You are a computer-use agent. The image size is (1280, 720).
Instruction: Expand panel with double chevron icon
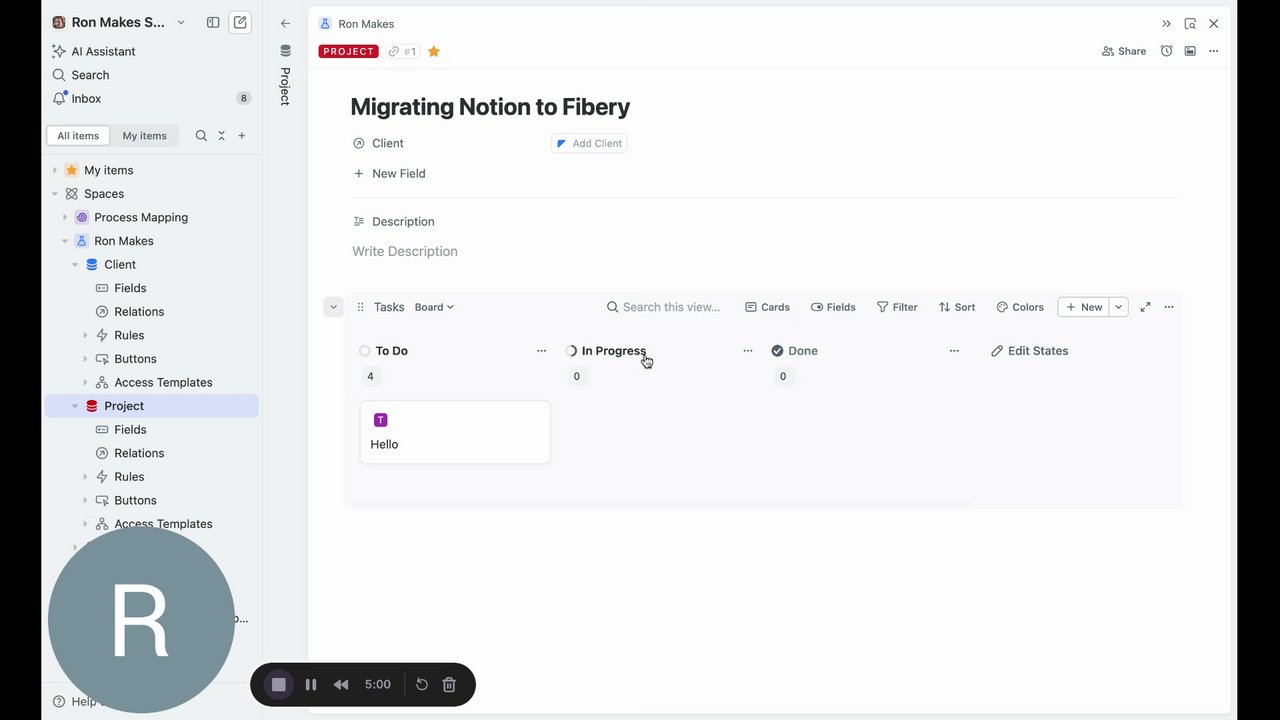click(1166, 23)
